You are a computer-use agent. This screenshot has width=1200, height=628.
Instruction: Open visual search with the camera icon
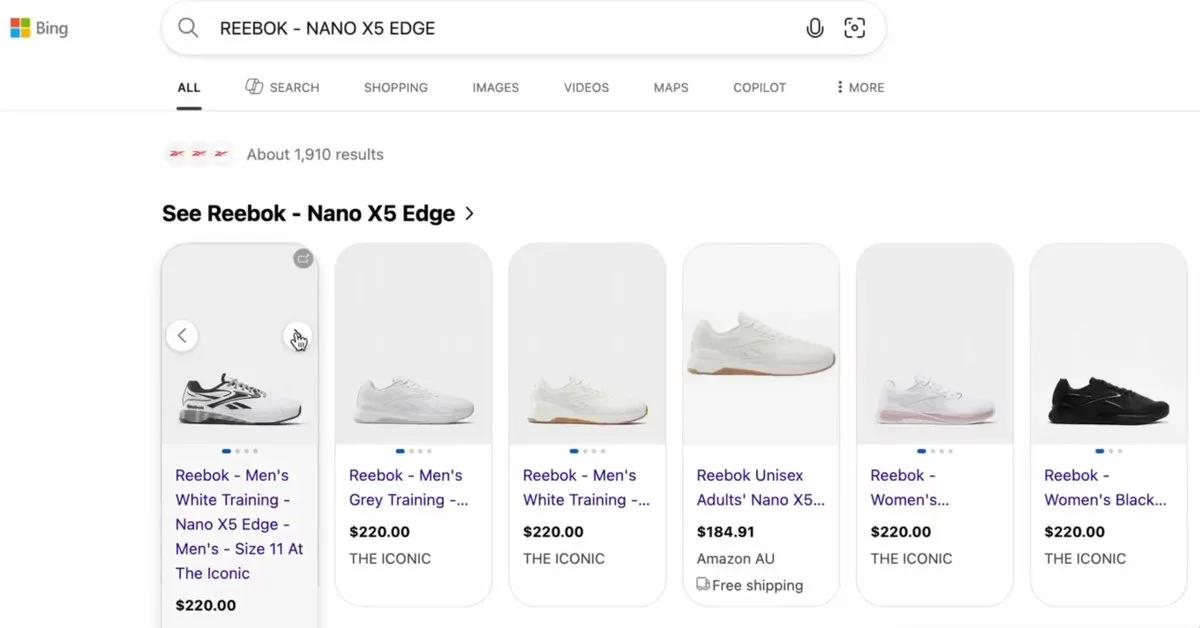coord(855,28)
